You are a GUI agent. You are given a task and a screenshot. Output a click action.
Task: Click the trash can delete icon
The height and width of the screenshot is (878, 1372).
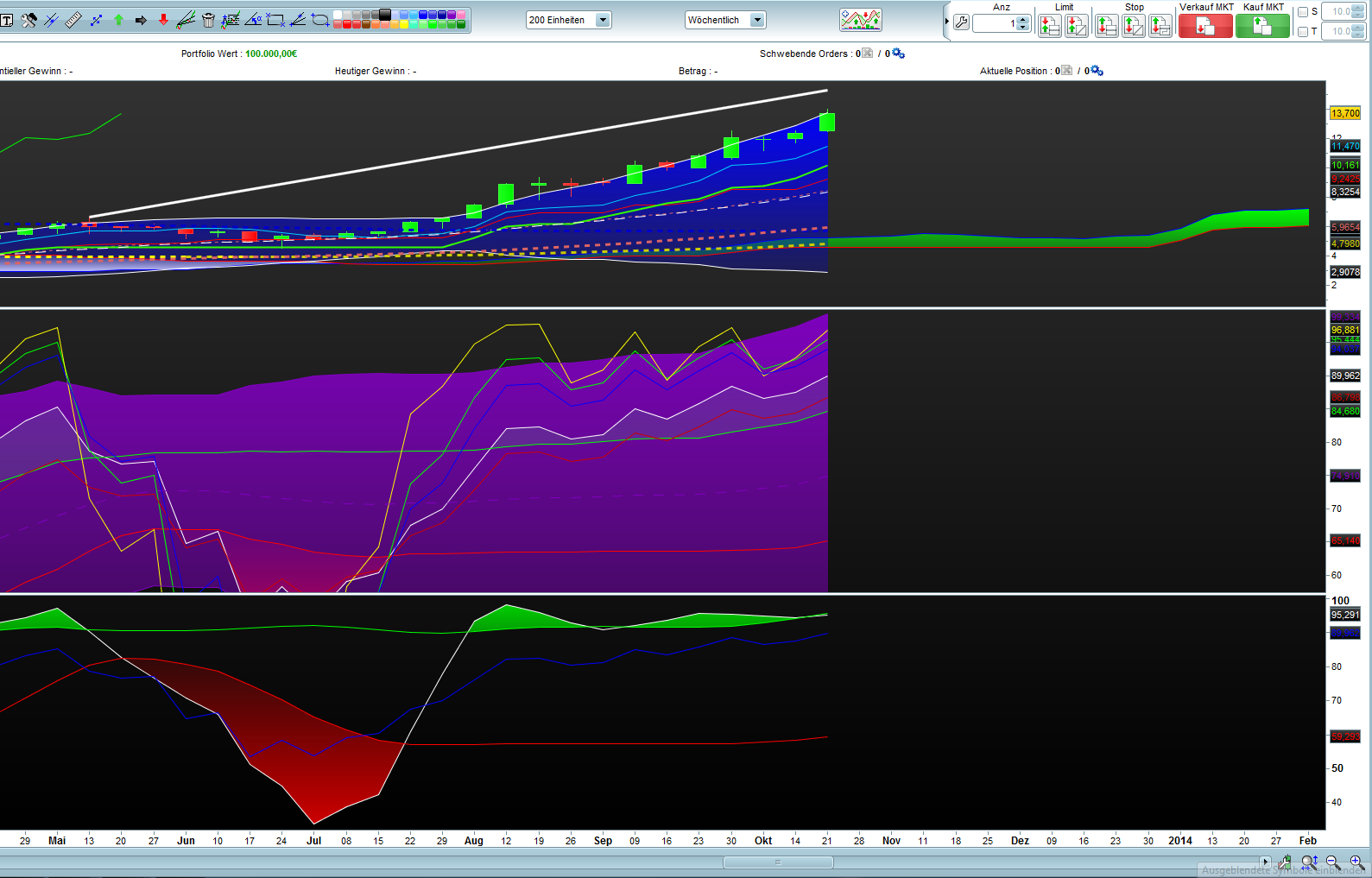pos(208,20)
